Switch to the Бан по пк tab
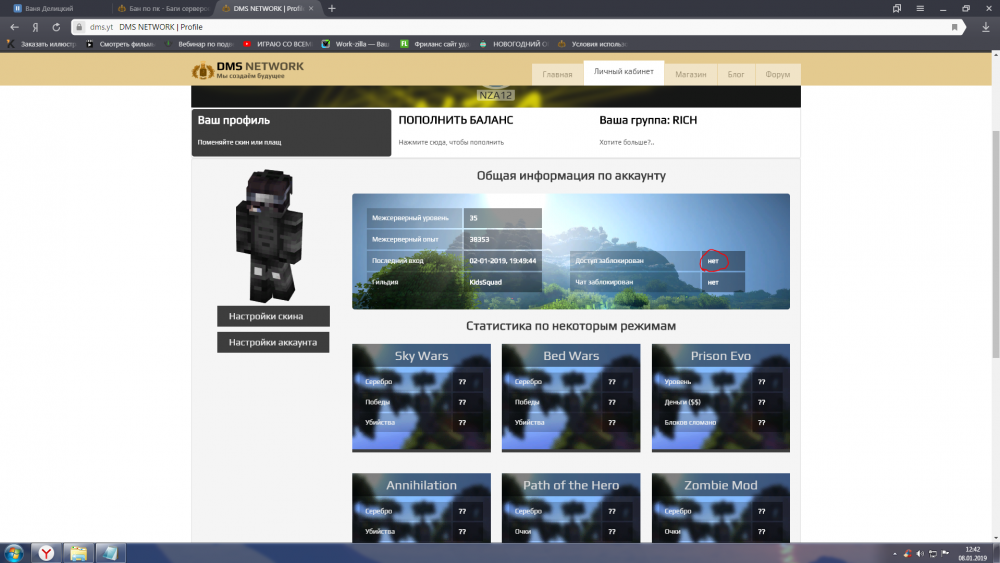1000x563 pixels. [163, 8]
